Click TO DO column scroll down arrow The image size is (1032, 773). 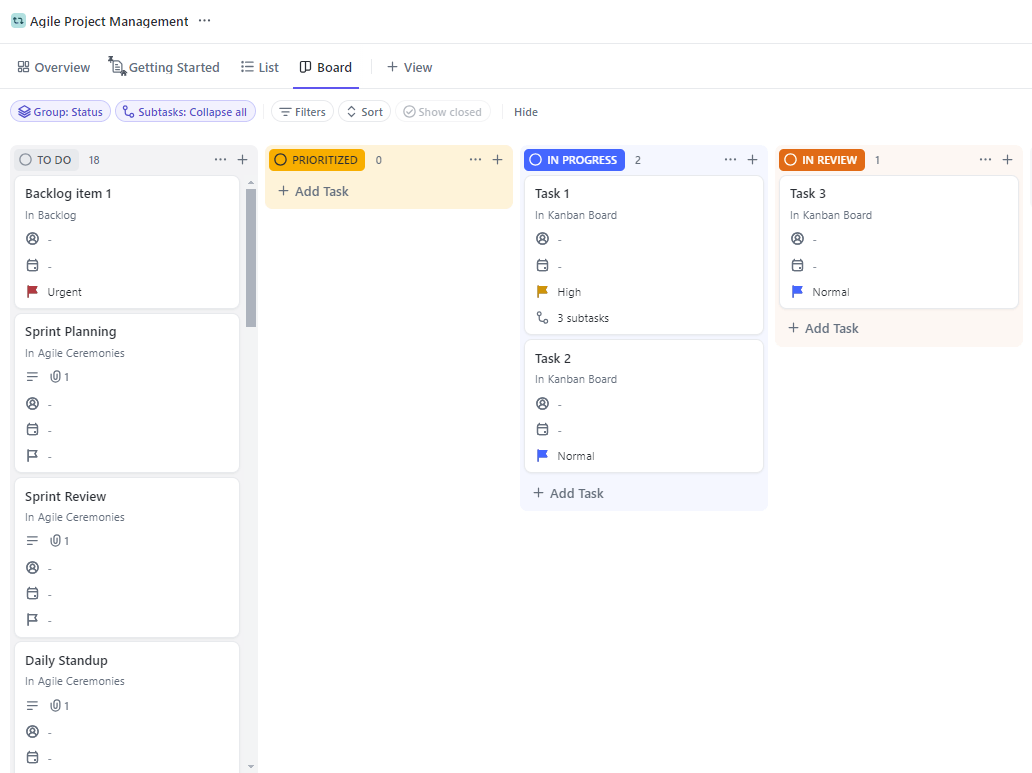[x=251, y=766]
